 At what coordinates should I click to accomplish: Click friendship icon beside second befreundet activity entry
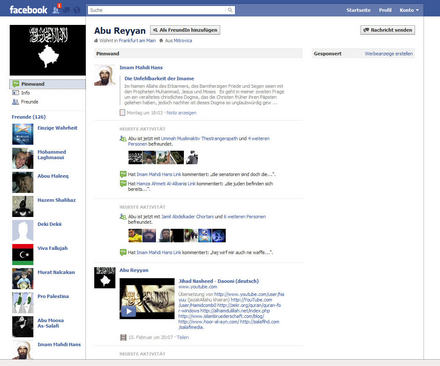pyautogui.click(x=123, y=217)
